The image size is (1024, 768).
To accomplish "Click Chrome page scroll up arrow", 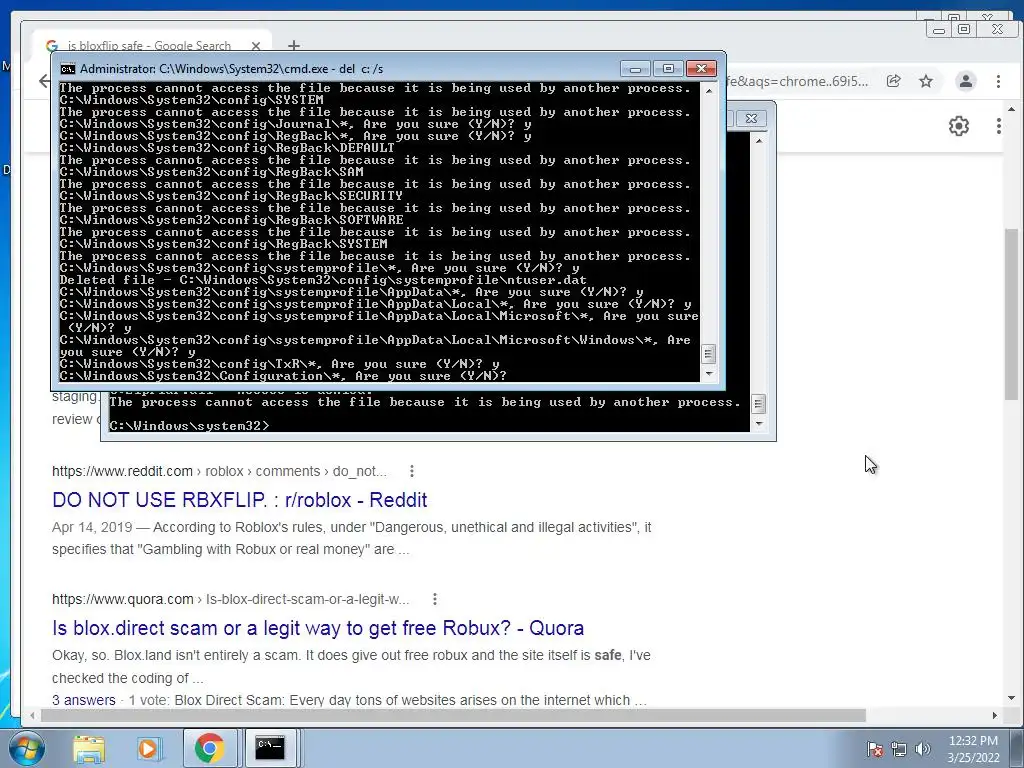I will (1012, 110).
